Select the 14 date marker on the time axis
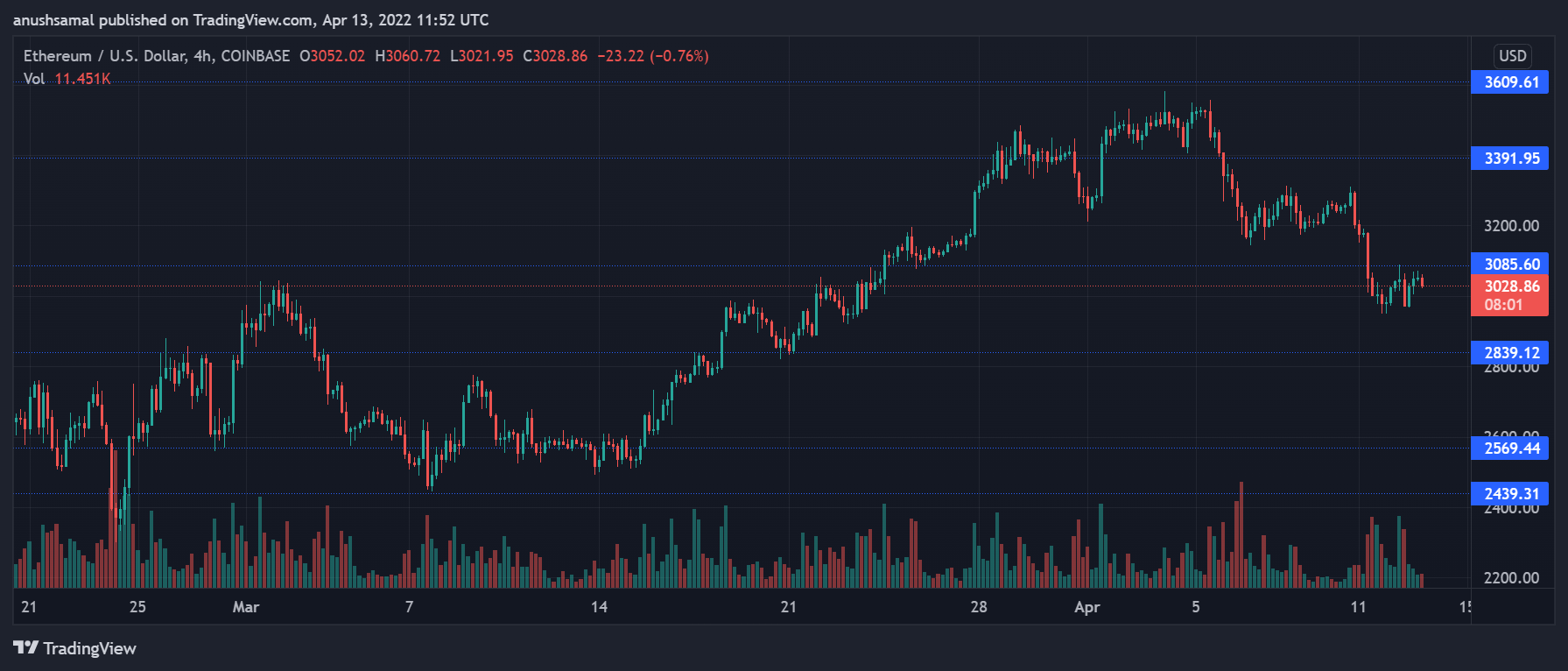This screenshot has height=671, width=1568. [599, 607]
